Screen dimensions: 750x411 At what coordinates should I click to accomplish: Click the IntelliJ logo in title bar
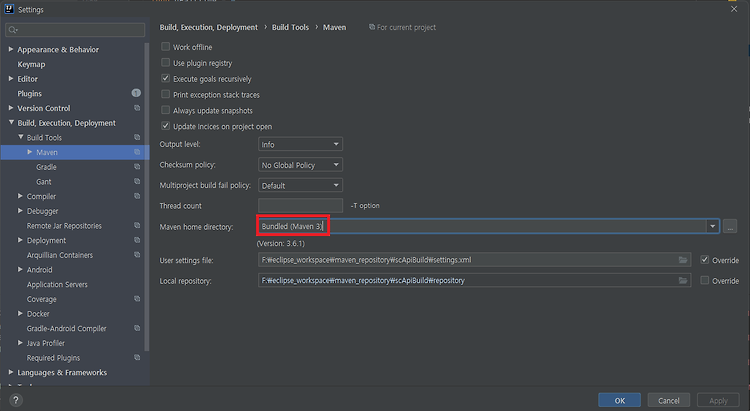(9, 9)
